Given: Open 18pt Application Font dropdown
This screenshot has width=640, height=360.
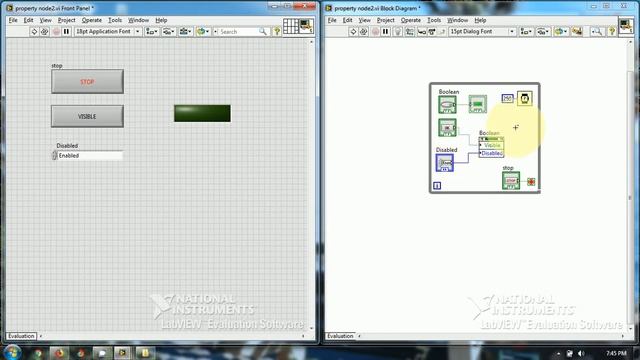Looking at the screenshot, I should point(108,31).
